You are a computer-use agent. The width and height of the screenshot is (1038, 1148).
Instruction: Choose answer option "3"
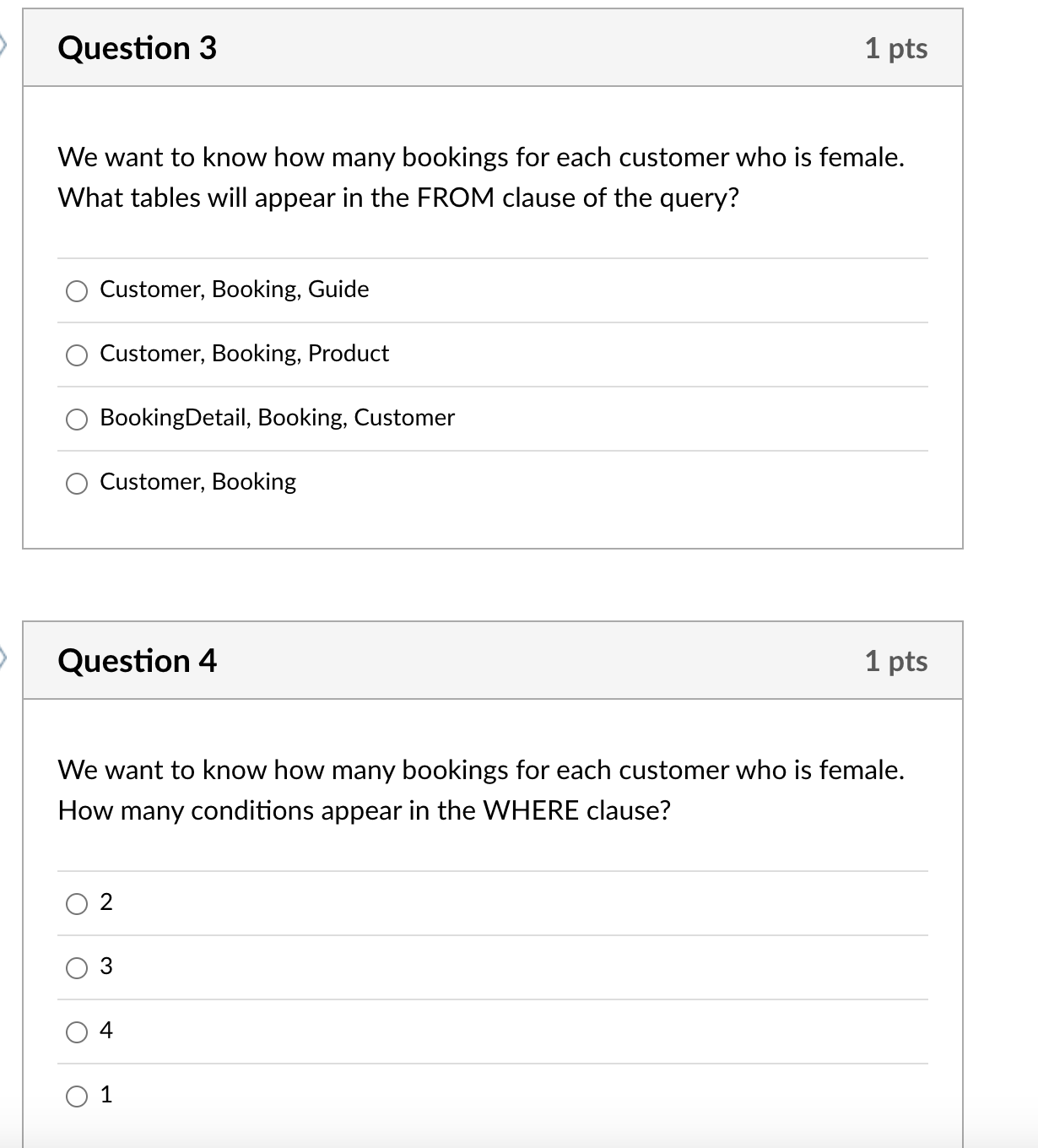tap(77, 968)
